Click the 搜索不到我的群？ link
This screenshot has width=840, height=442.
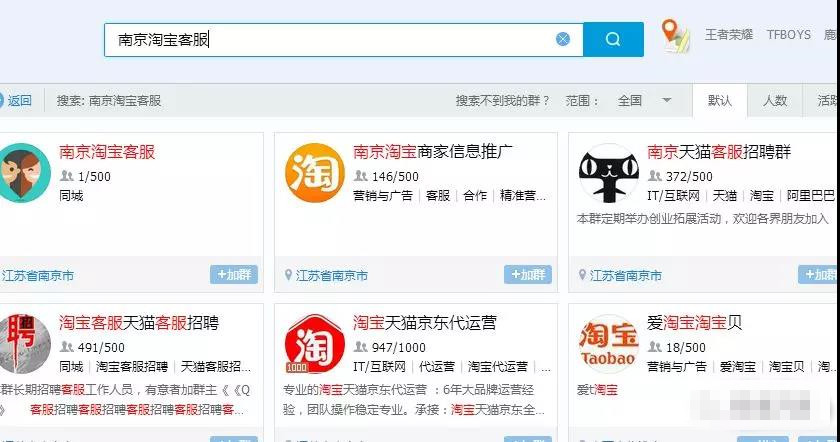click(x=502, y=100)
